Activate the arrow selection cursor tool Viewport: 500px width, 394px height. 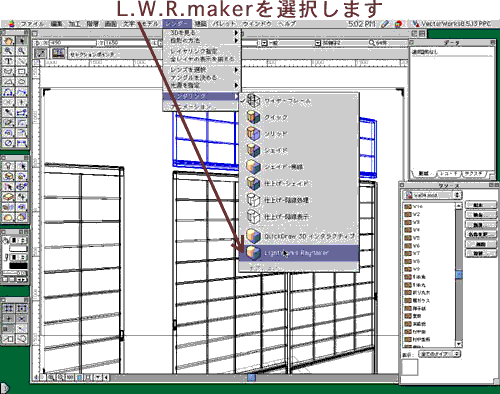(22, 41)
